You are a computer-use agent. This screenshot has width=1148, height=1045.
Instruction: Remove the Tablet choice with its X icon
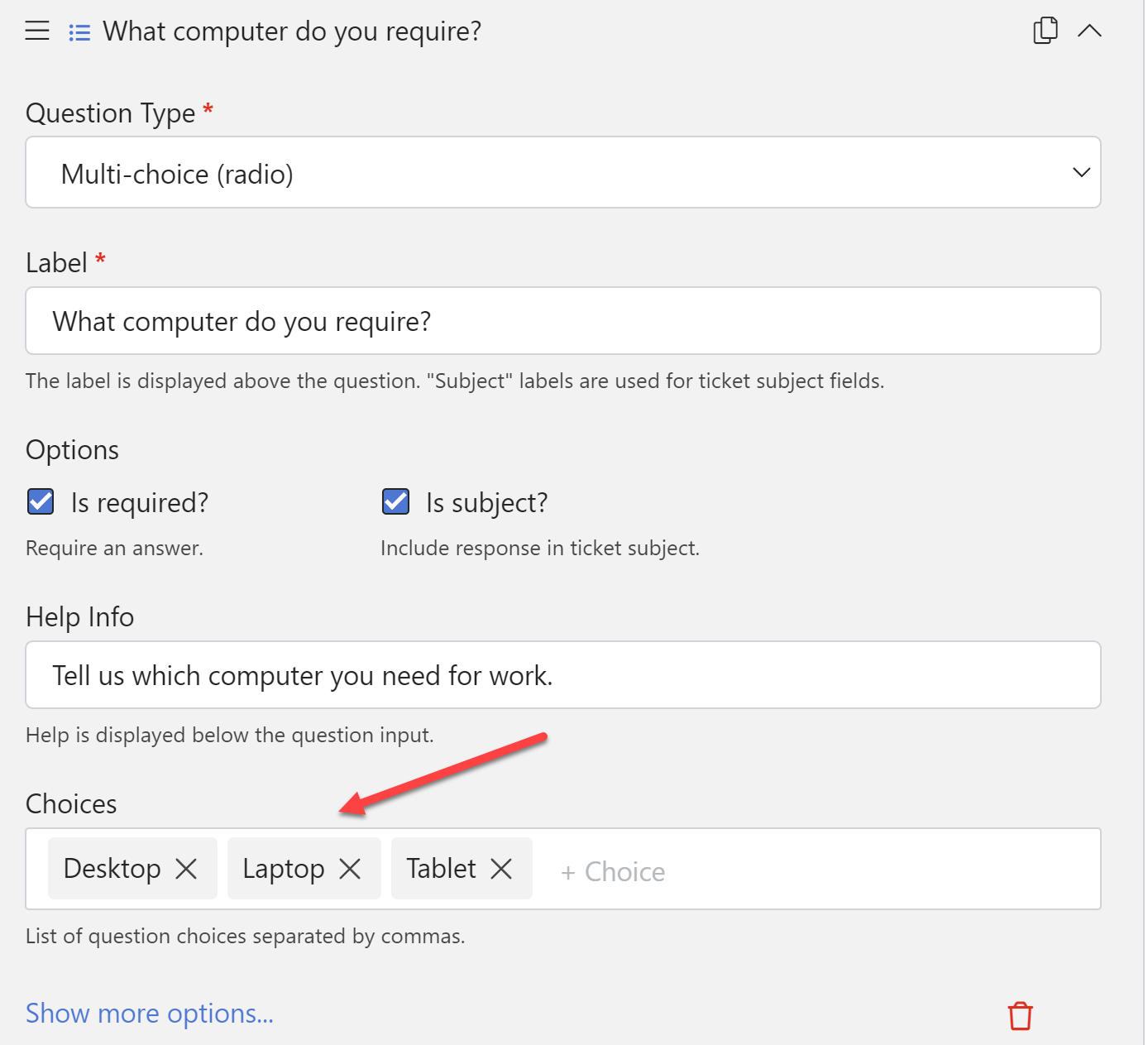501,868
